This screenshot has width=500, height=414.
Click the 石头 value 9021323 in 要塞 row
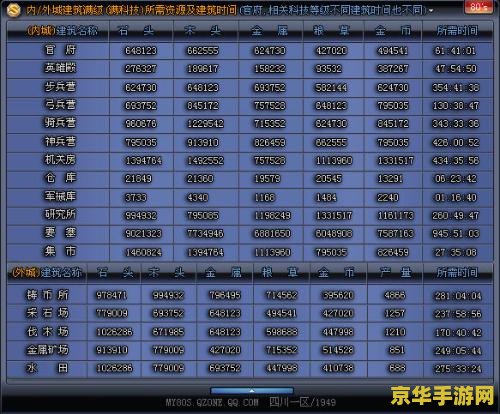coord(143,233)
